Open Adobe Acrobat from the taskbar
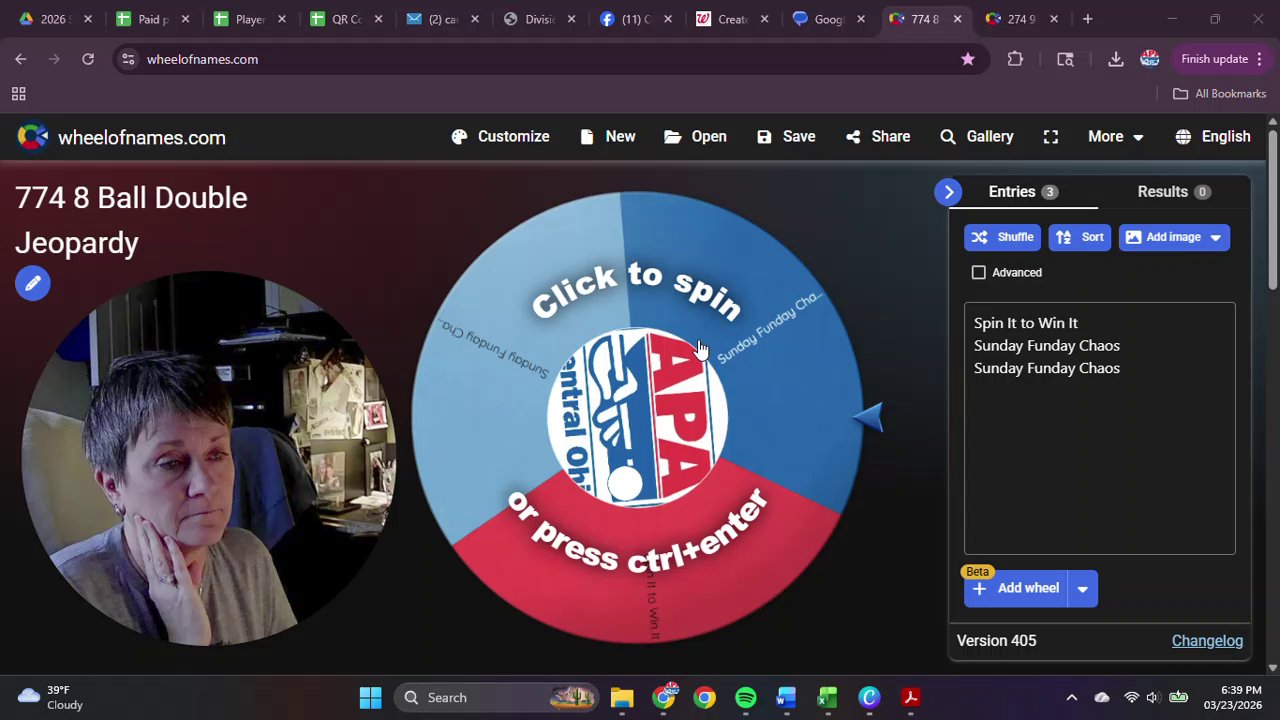 point(910,697)
